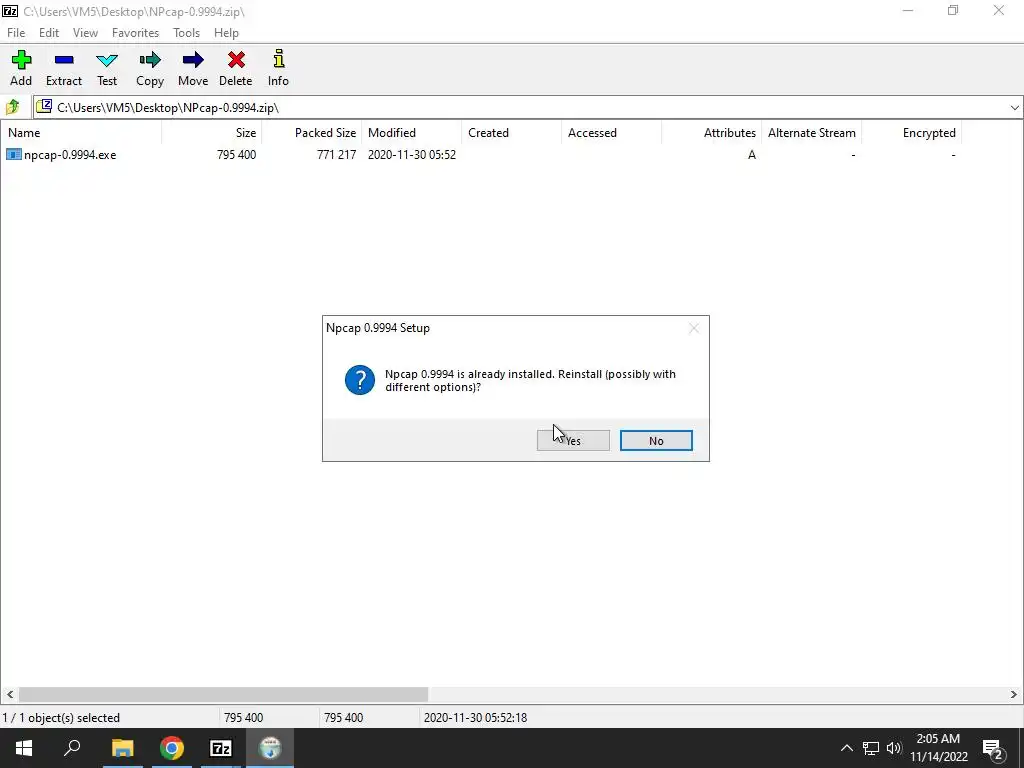The height and width of the screenshot is (768, 1024).
Task: Open Chrome from taskbar
Action: (172, 748)
